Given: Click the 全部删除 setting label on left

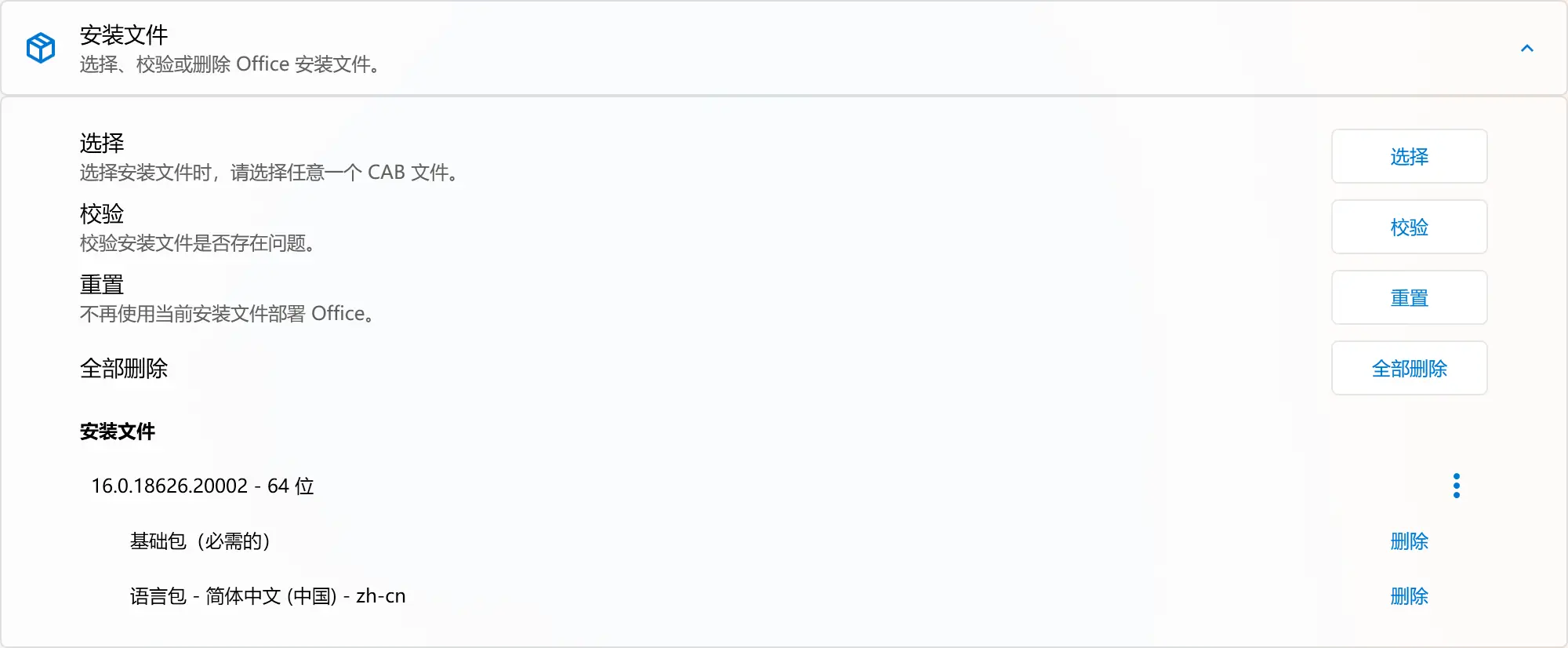Looking at the screenshot, I should [124, 369].
